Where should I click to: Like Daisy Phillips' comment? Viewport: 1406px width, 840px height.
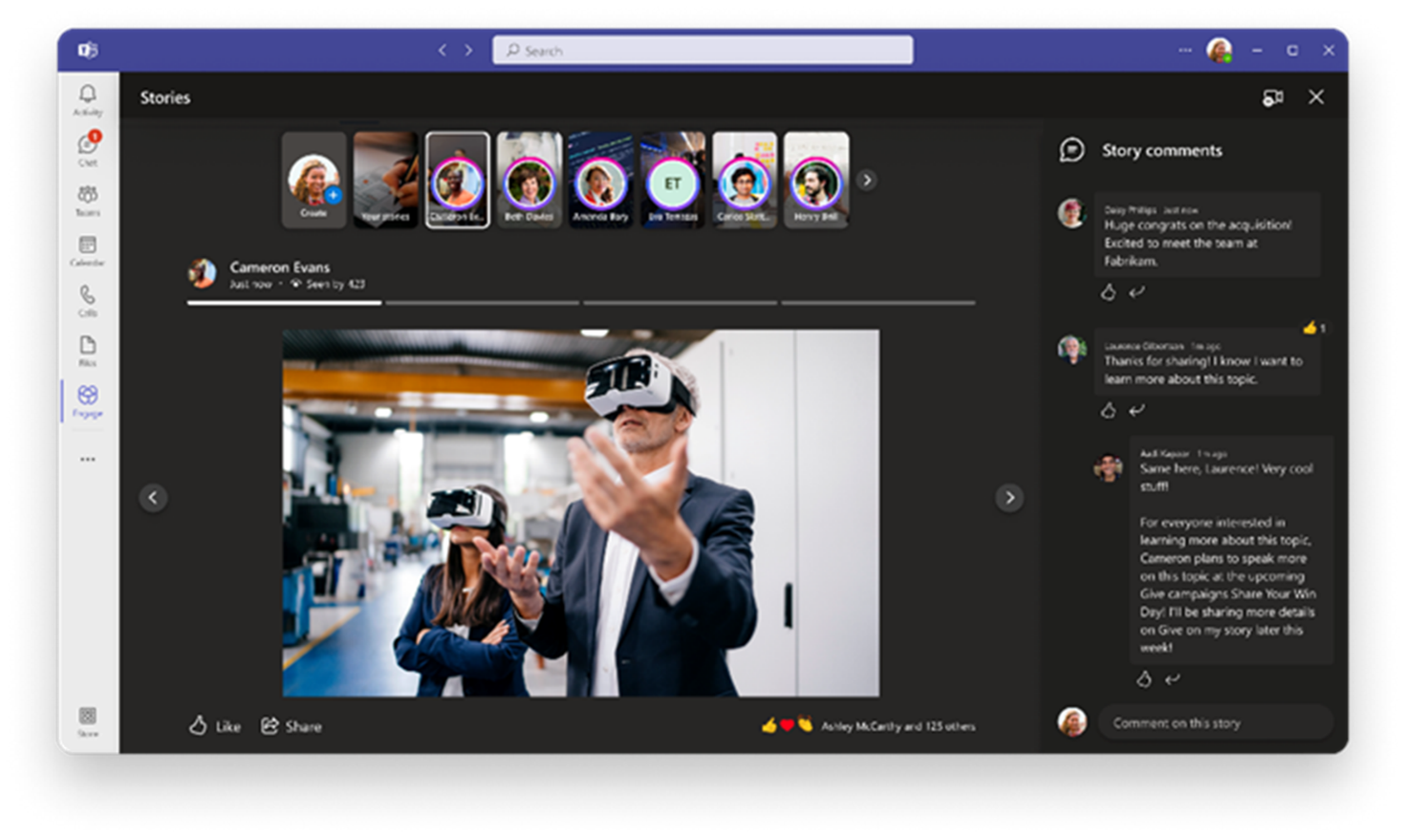pos(1108,292)
